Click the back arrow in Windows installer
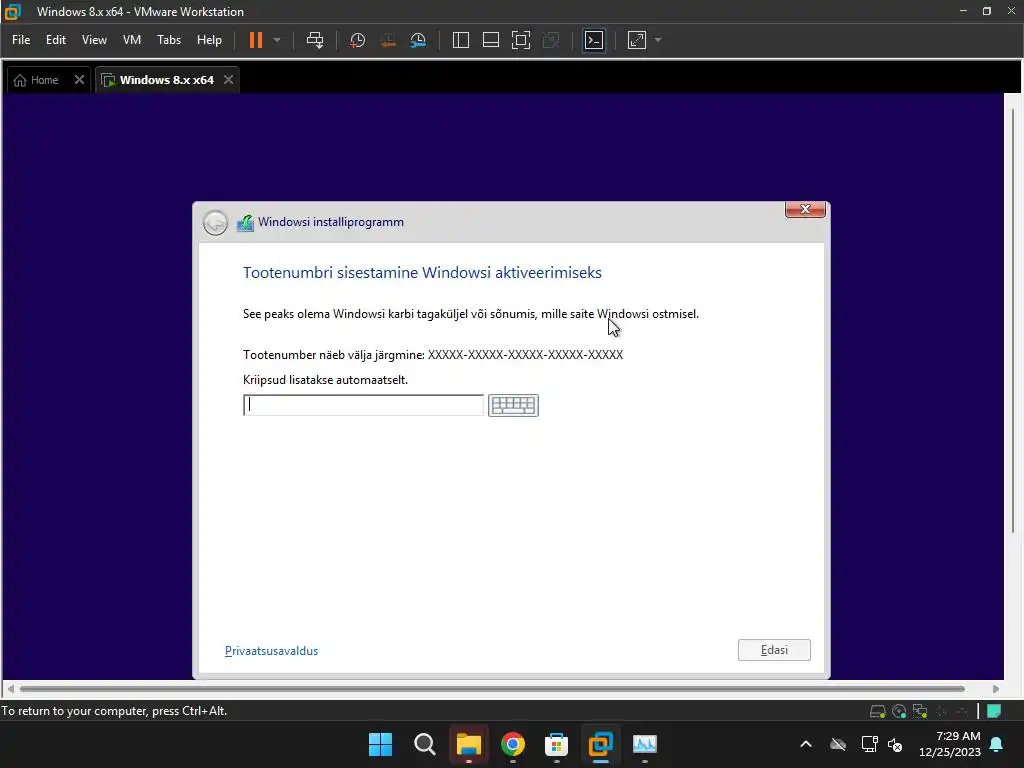 [215, 223]
